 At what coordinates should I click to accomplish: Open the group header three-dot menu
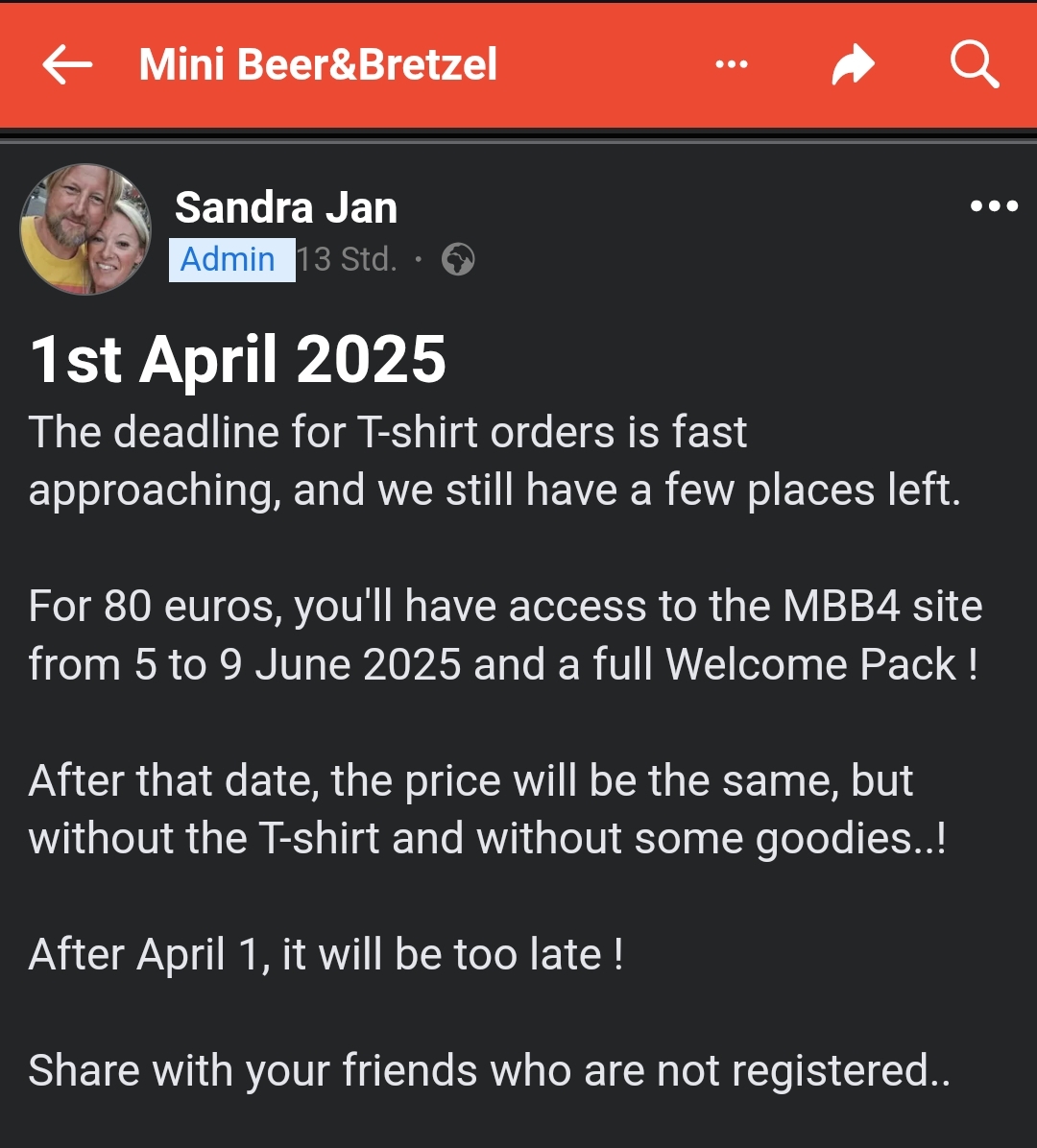732,65
